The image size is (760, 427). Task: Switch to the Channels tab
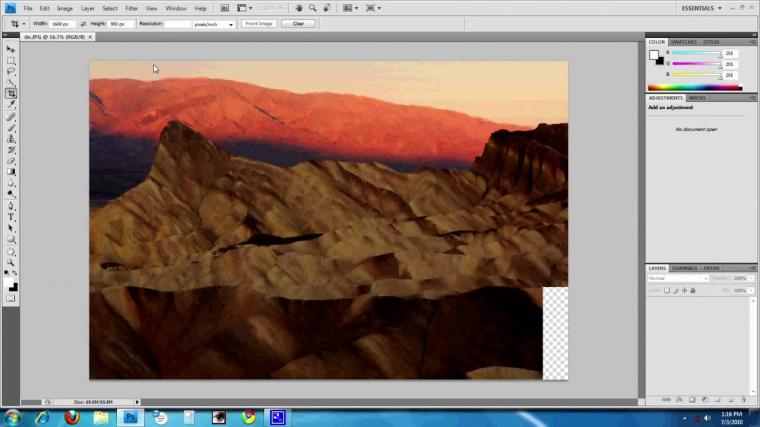tap(684, 268)
